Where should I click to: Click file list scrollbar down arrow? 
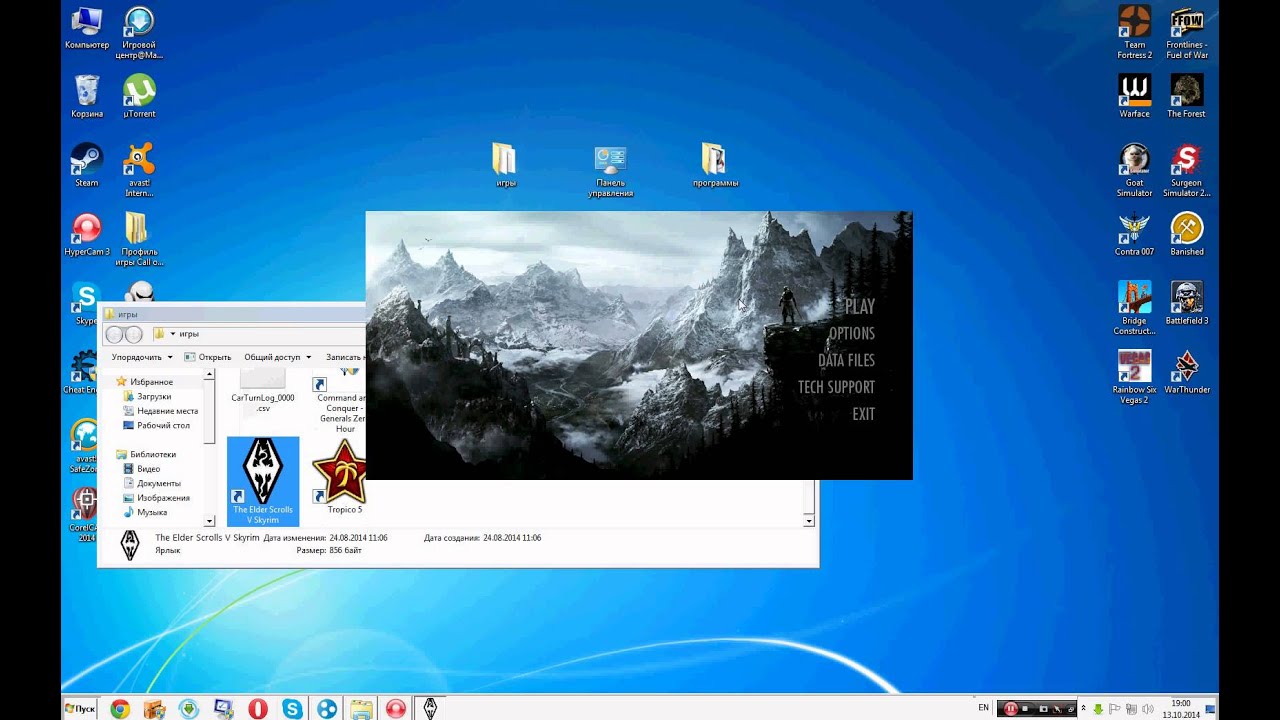click(x=809, y=521)
